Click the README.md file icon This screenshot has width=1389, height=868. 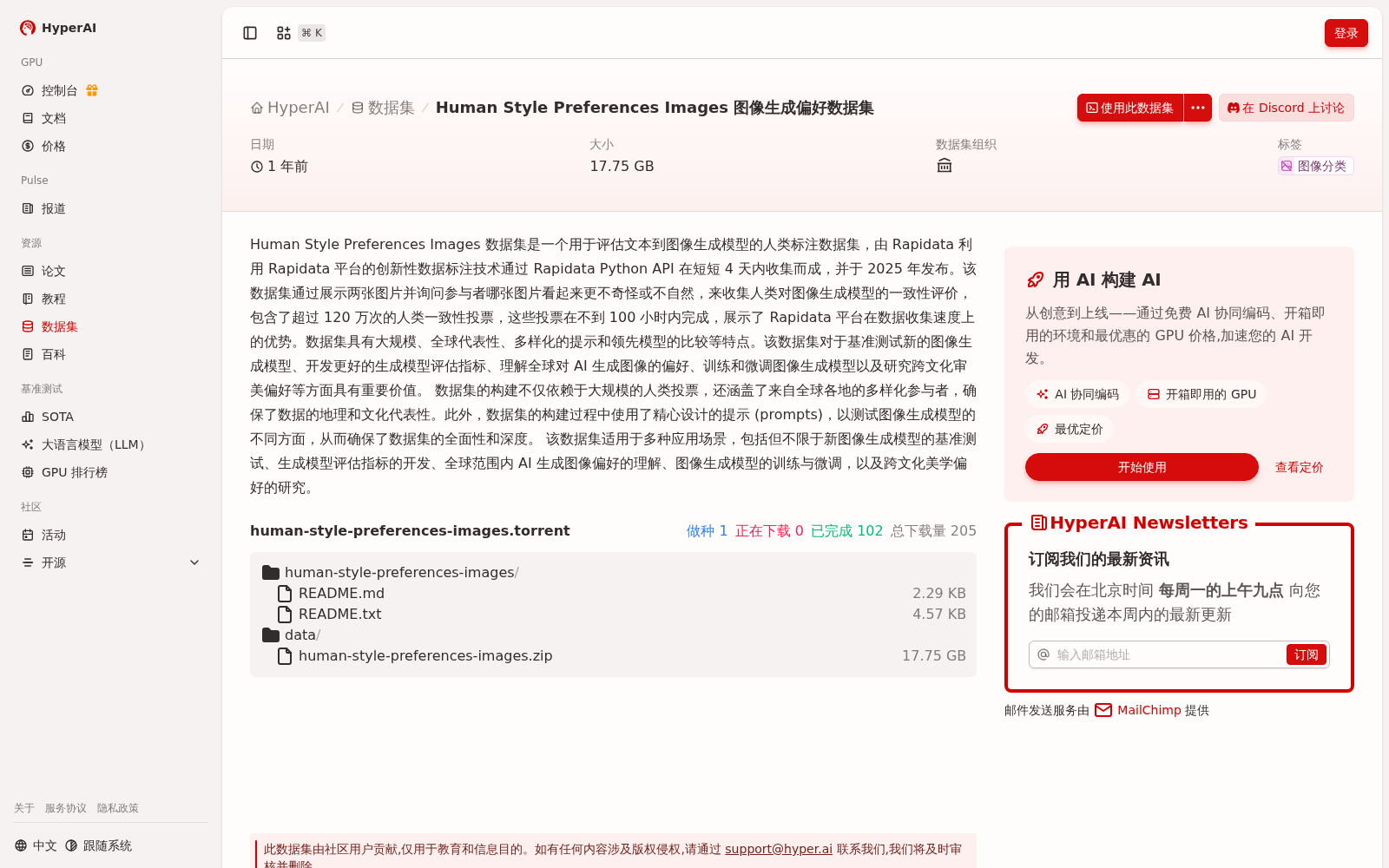tap(284, 593)
